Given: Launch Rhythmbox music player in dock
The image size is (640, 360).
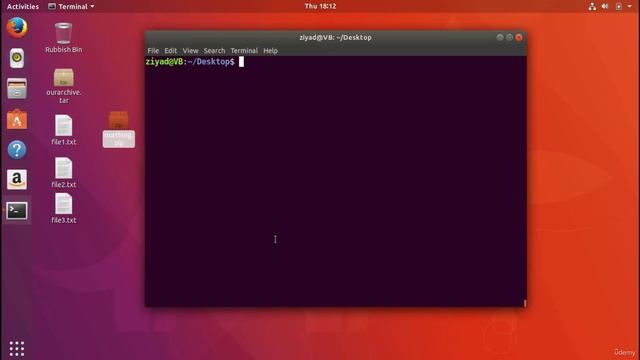Looking at the screenshot, I should pyautogui.click(x=17, y=58).
